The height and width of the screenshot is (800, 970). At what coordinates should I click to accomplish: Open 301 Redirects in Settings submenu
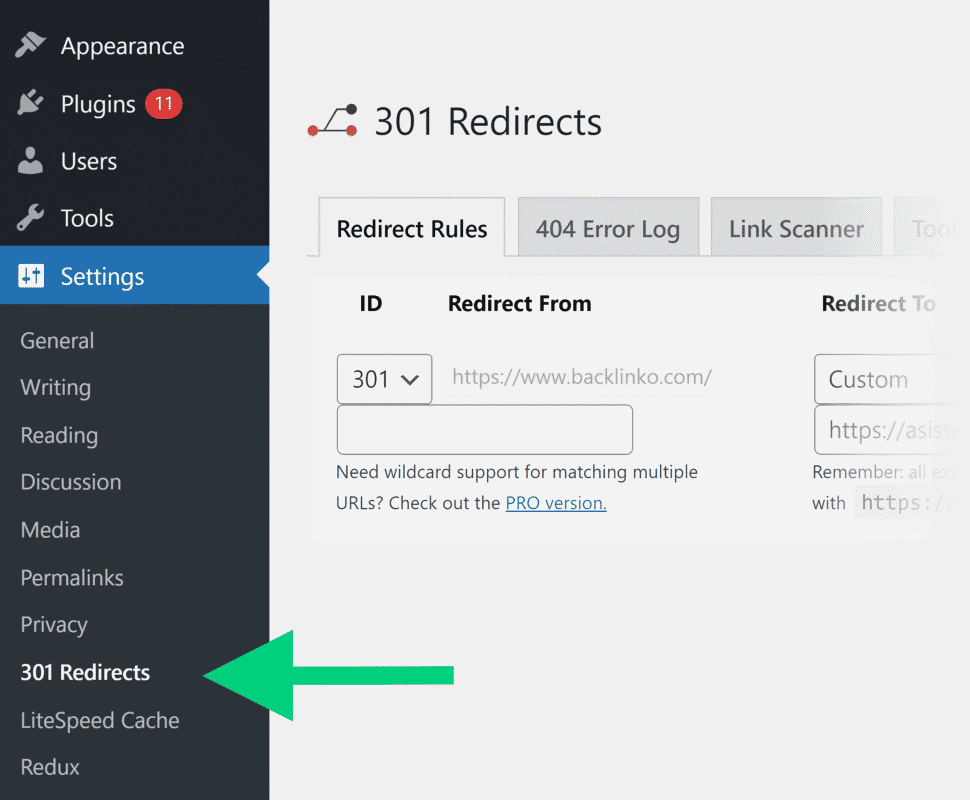85,672
